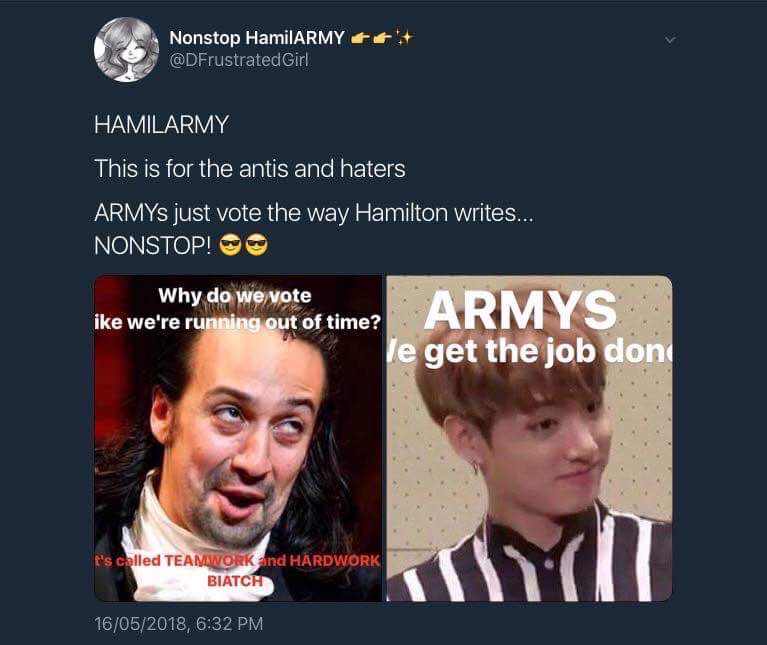Open the tweet options chevron menu
Viewport: 767px width, 645px height.
coord(670,40)
